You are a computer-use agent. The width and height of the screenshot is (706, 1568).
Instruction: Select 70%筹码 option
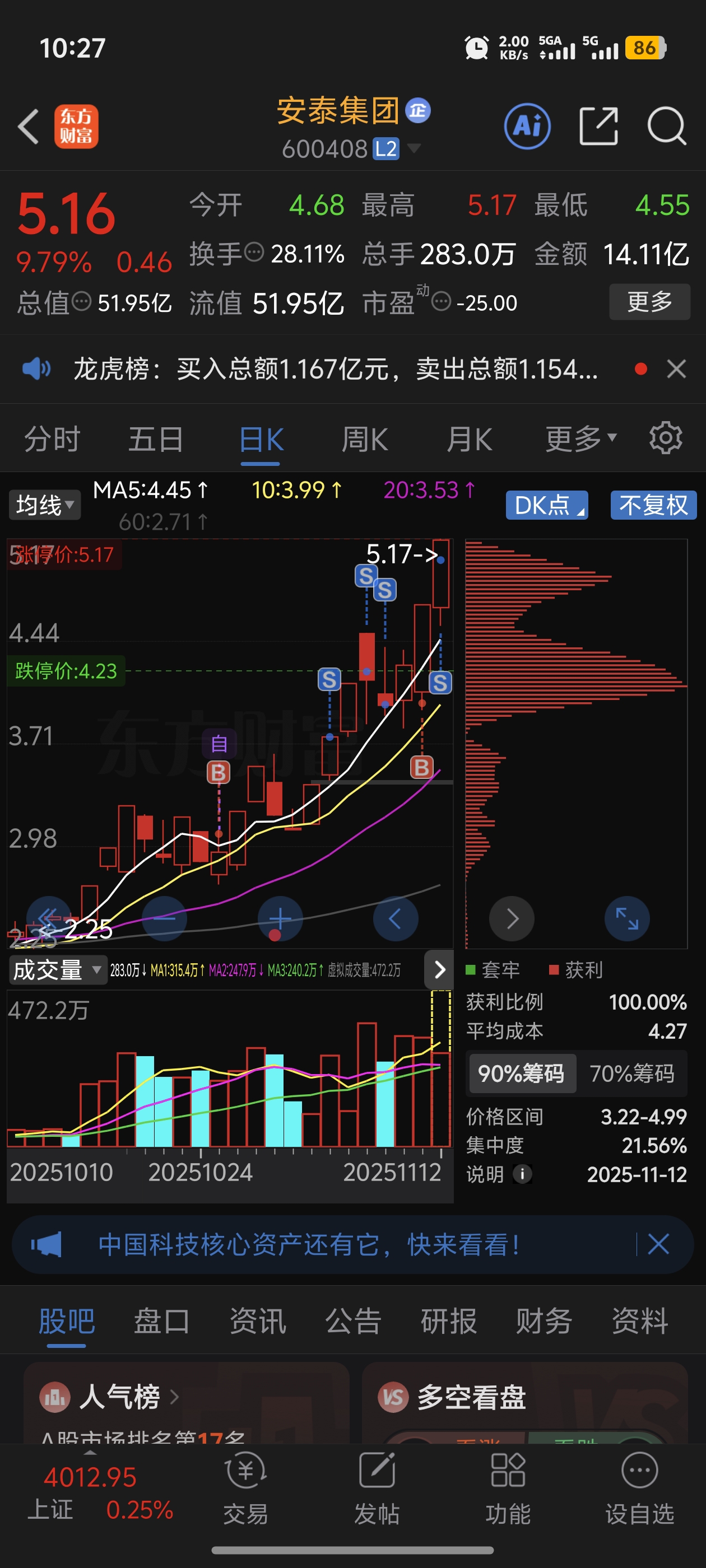[x=631, y=1073]
